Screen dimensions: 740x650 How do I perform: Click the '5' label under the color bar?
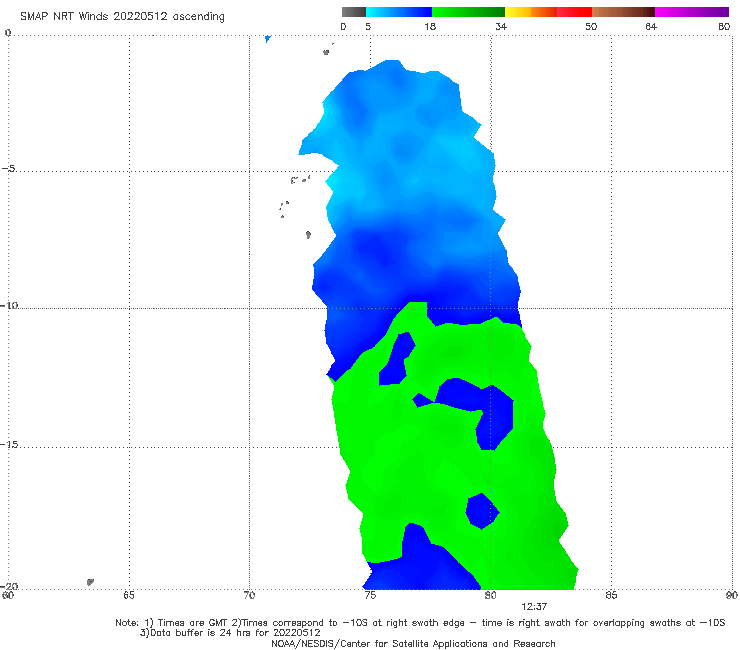click(368, 26)
